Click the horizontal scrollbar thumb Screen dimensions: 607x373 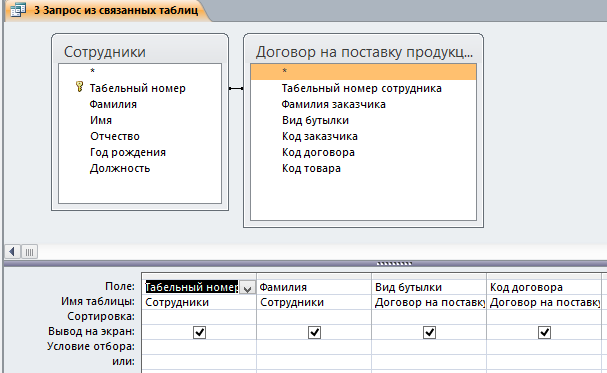[29, 252]
